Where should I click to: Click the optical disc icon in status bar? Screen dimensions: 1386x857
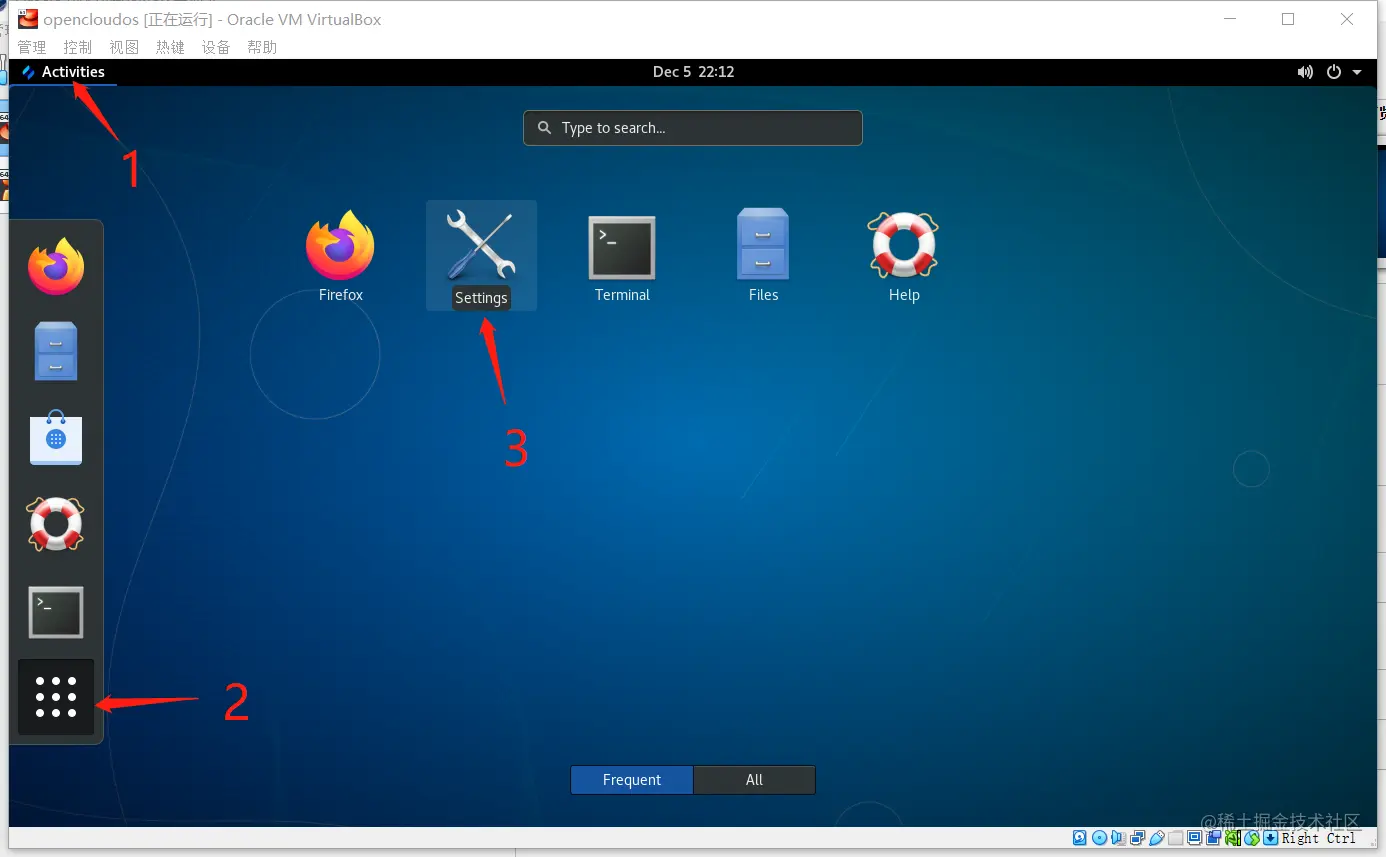(x=1100, y=838)
